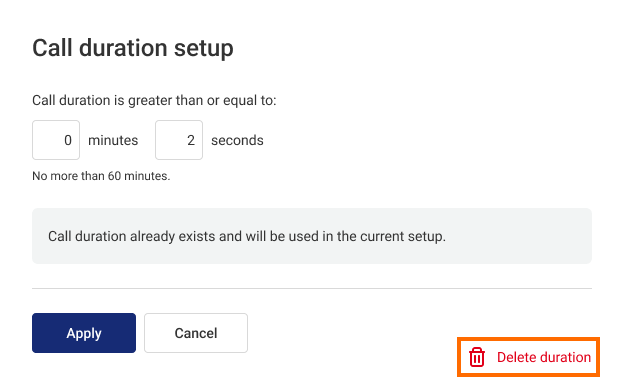Apply the call duration setup
The width and height of the screenshot is (624, 385).
click(84, 333)
